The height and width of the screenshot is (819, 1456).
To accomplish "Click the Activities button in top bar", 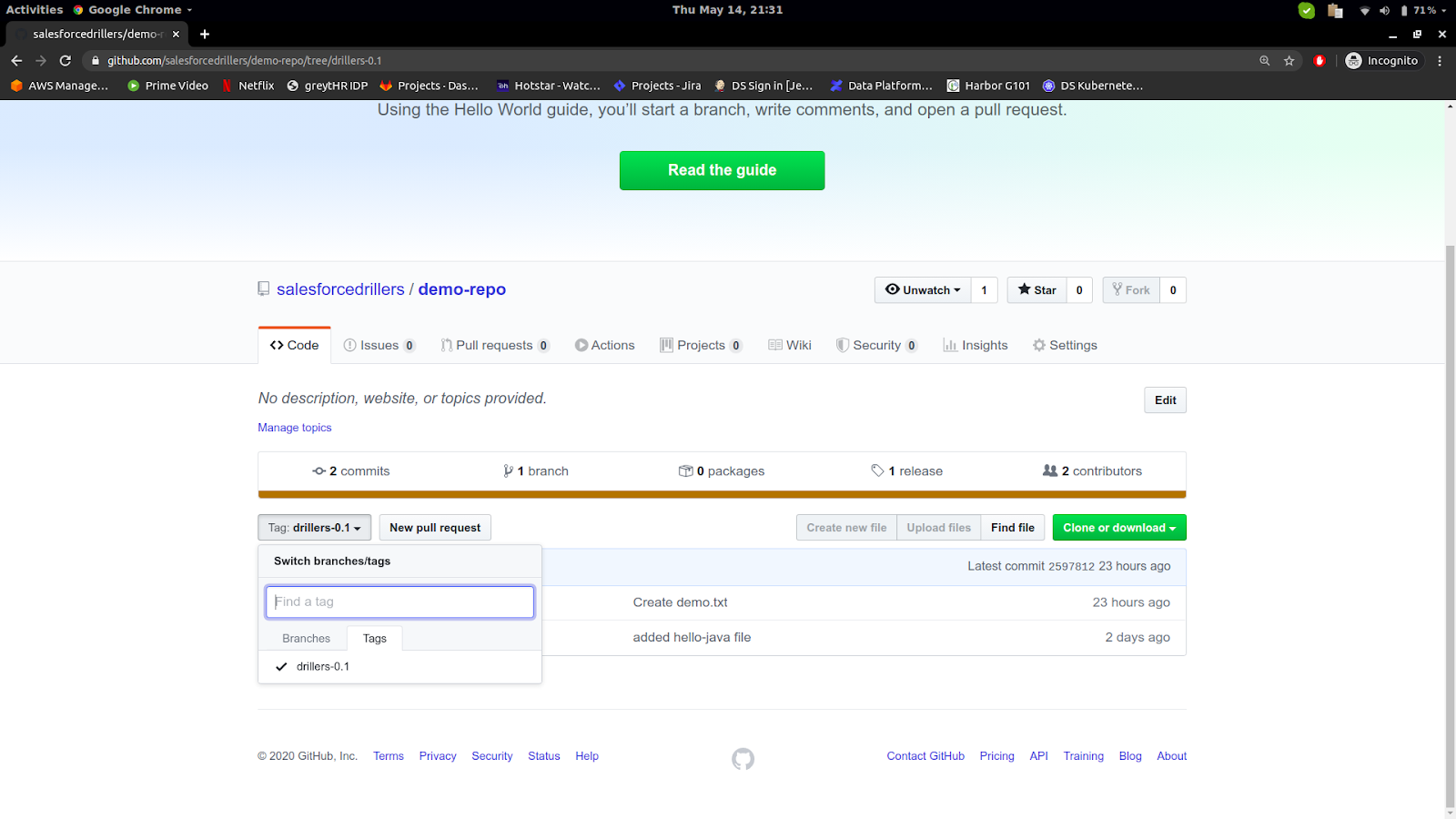I will pyautogui.click(x=35, y=10).
